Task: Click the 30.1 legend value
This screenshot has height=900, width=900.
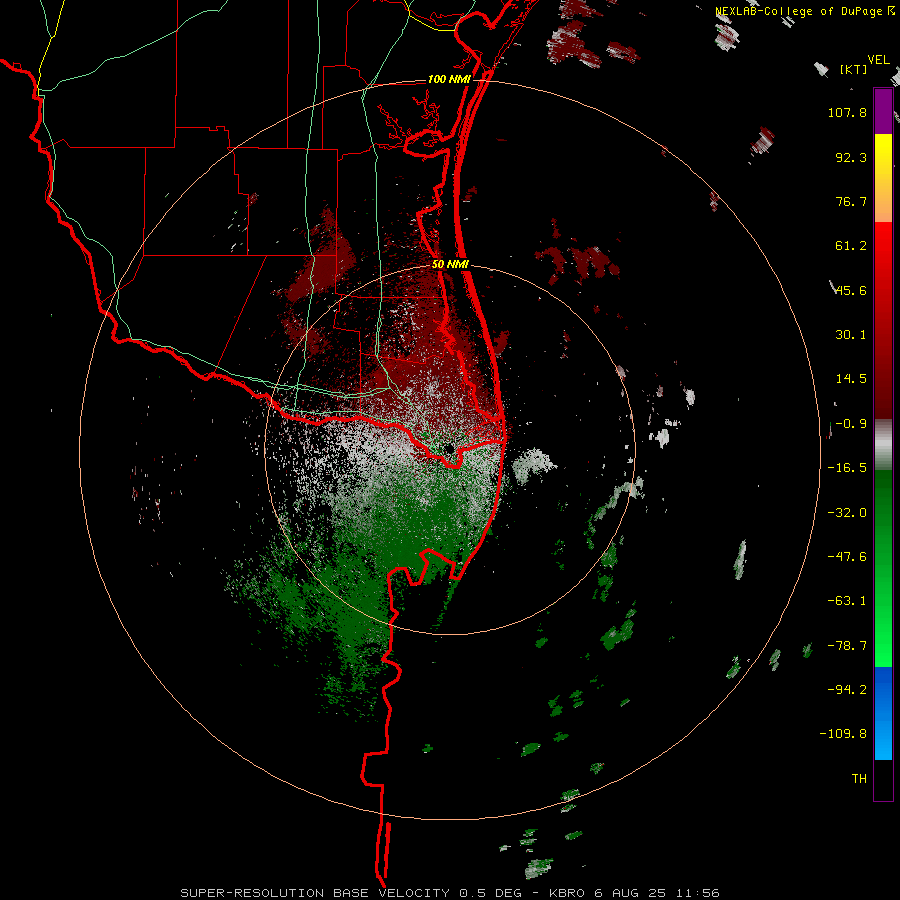Action: point(851,335)
